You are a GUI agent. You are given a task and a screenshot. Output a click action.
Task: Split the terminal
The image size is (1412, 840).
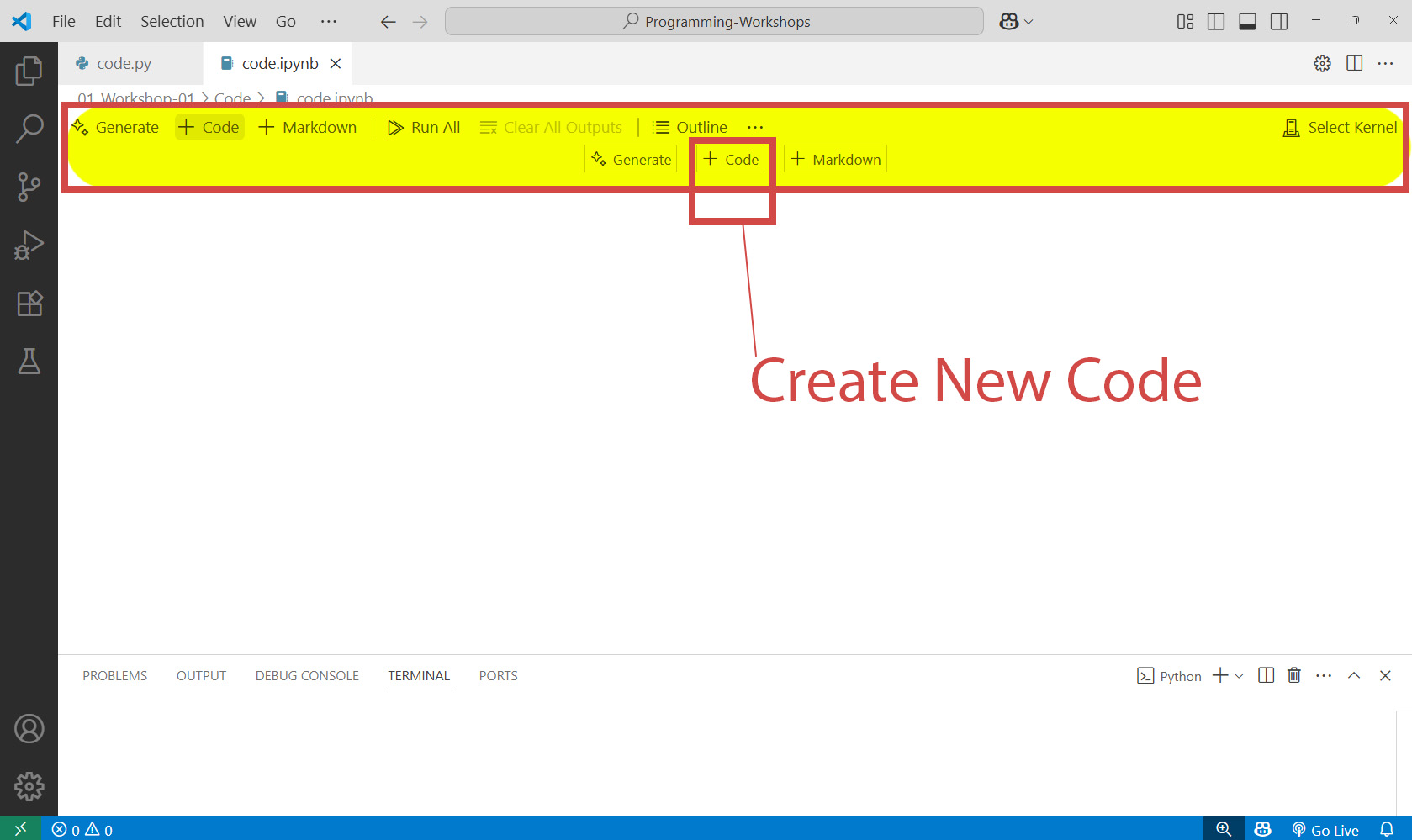point(1267,675)
